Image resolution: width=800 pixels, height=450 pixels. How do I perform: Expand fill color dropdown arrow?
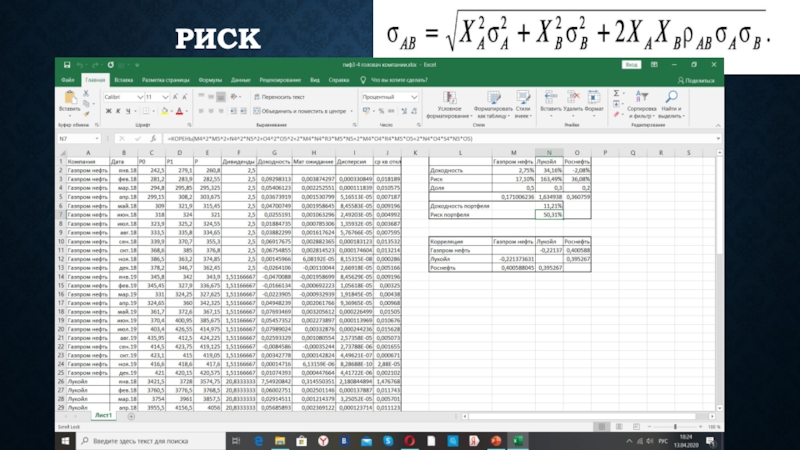pyautogui.click(x=171, y=111)
